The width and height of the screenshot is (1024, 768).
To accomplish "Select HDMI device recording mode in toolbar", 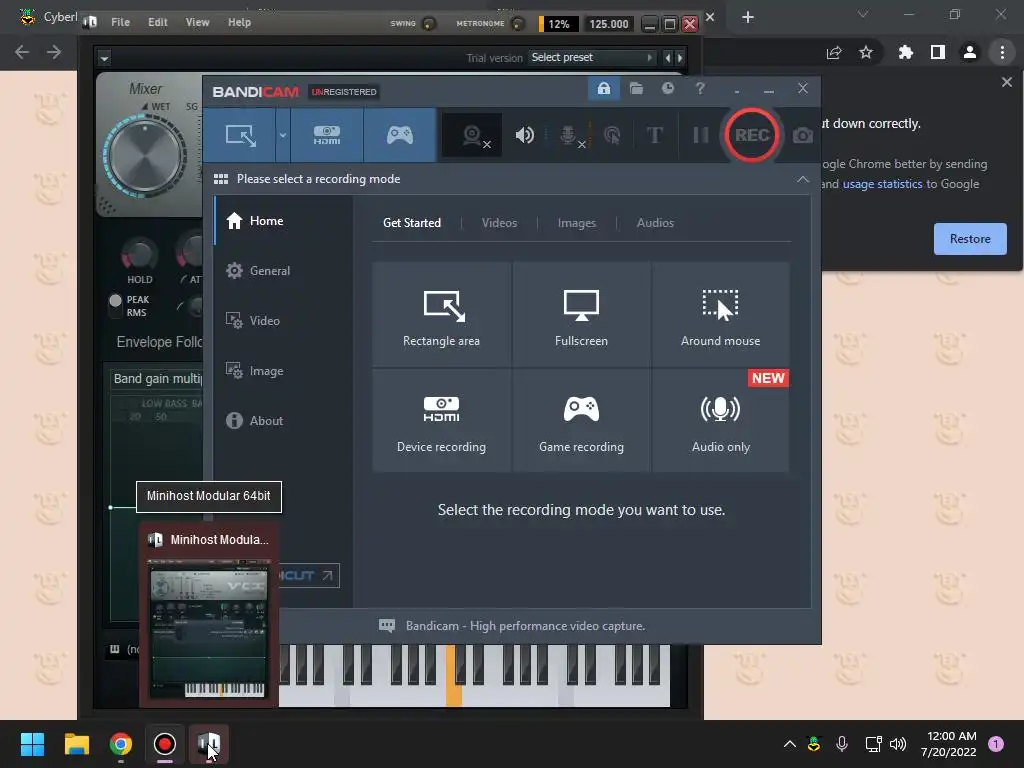I will (x=327, y=135).
